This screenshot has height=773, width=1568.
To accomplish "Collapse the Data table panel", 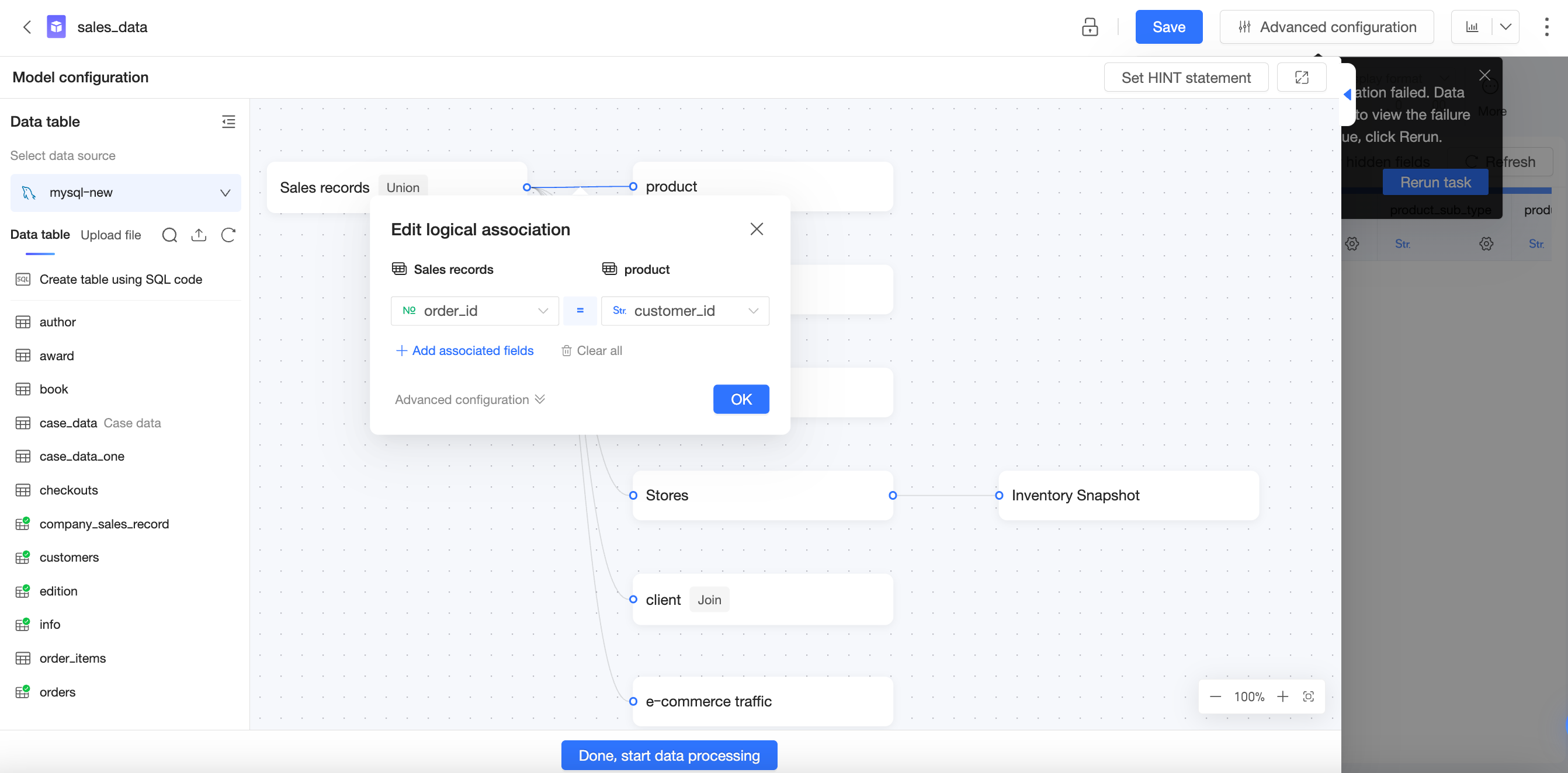I will 228,121.
